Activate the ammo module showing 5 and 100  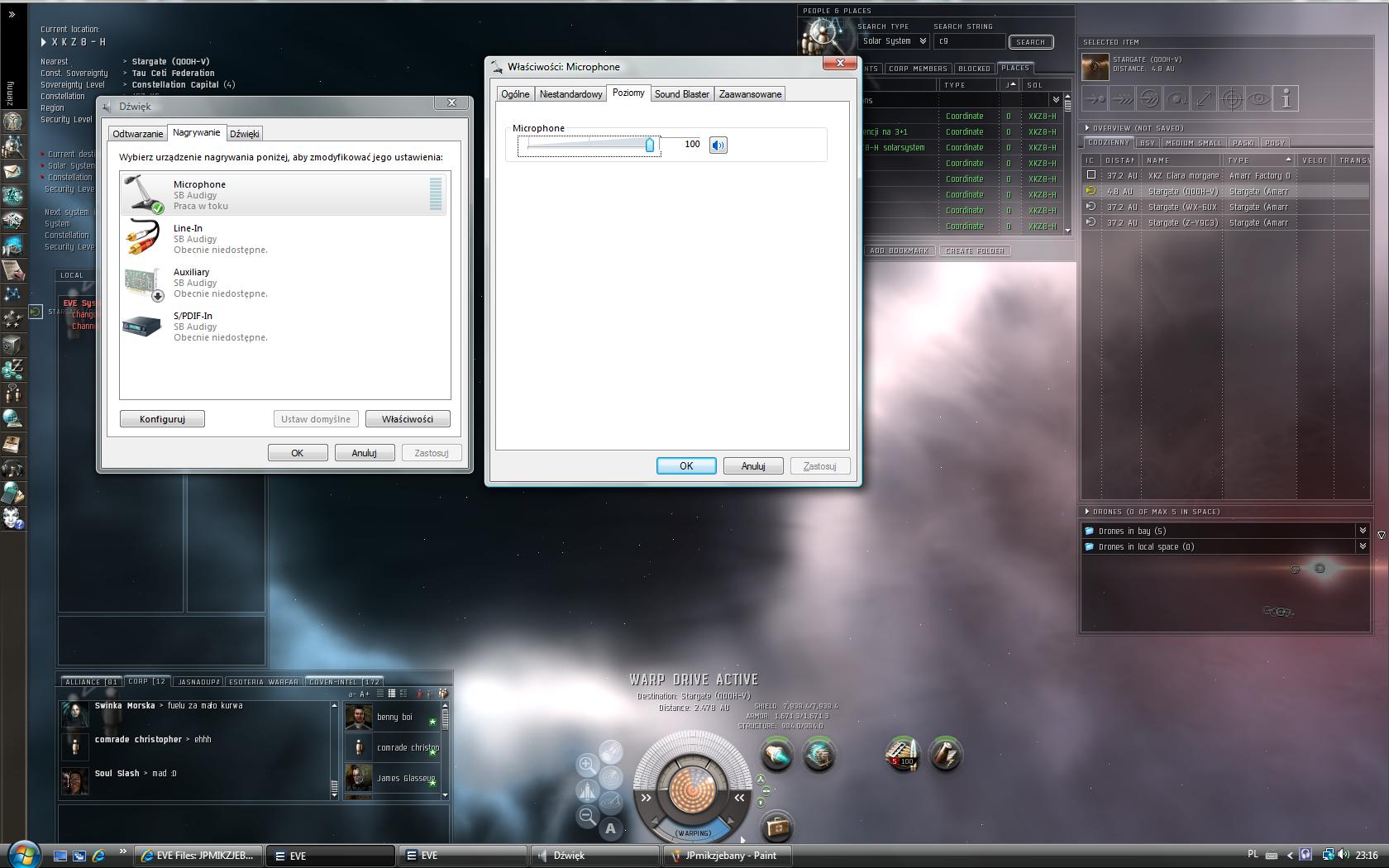click(903, 754)
